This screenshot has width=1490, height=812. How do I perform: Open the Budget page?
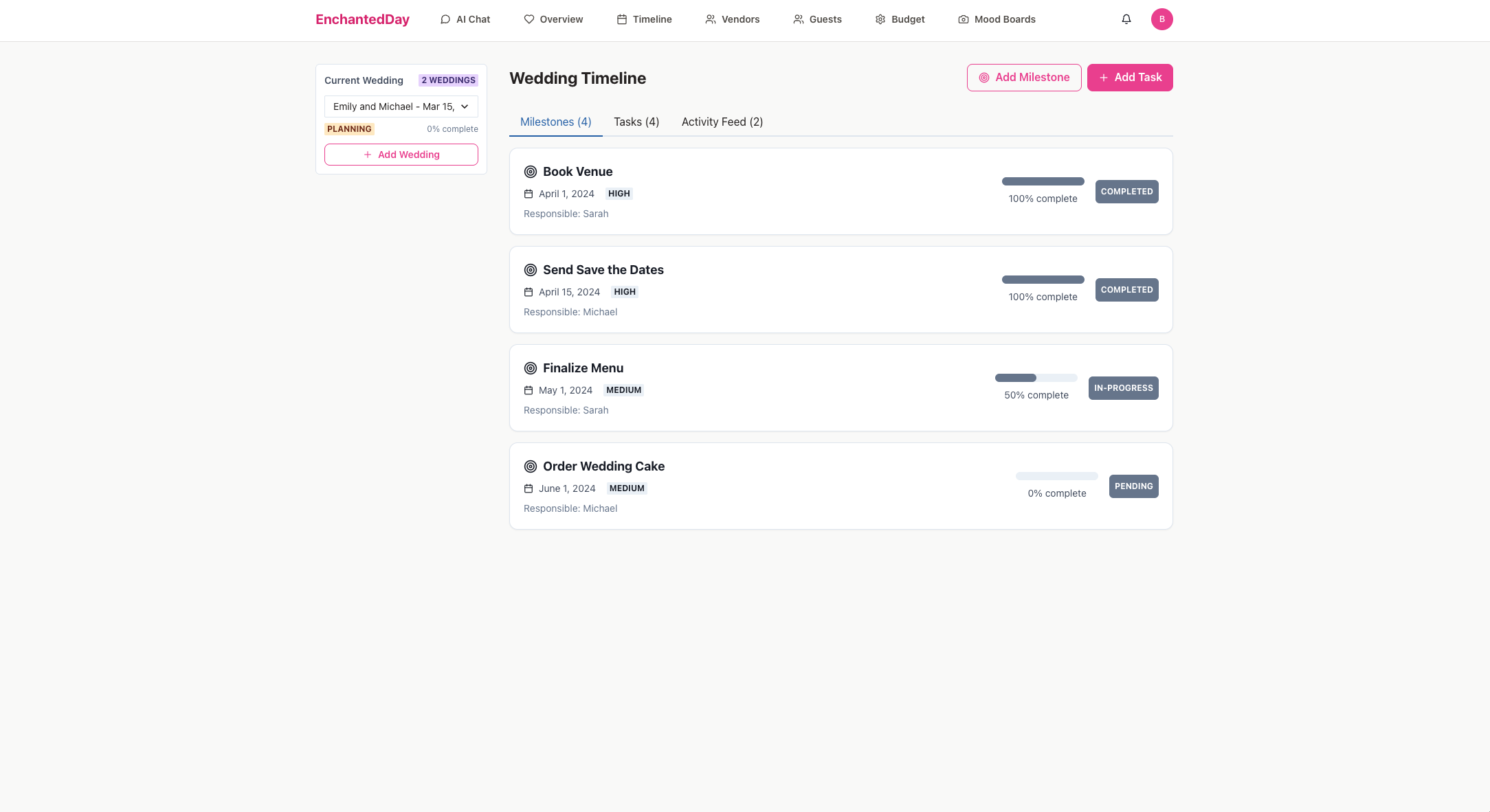[x=900, y=19]
